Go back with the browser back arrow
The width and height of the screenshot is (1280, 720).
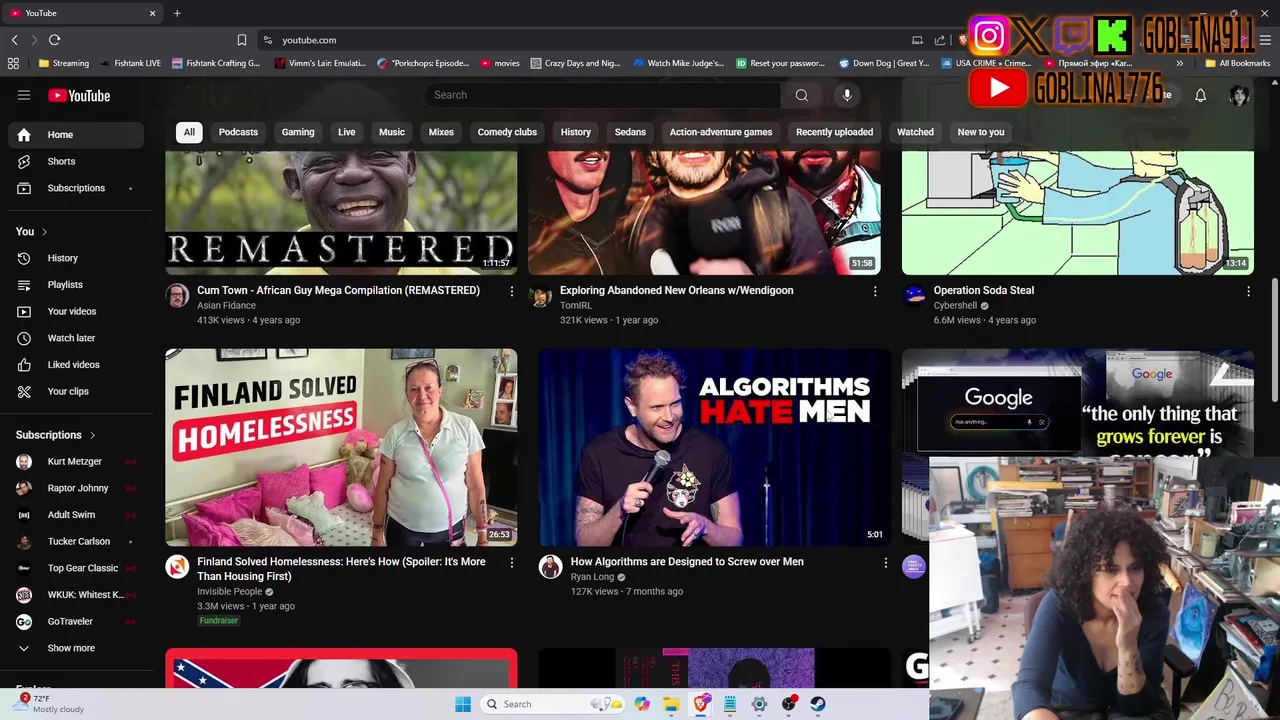[x=14, y=40]
